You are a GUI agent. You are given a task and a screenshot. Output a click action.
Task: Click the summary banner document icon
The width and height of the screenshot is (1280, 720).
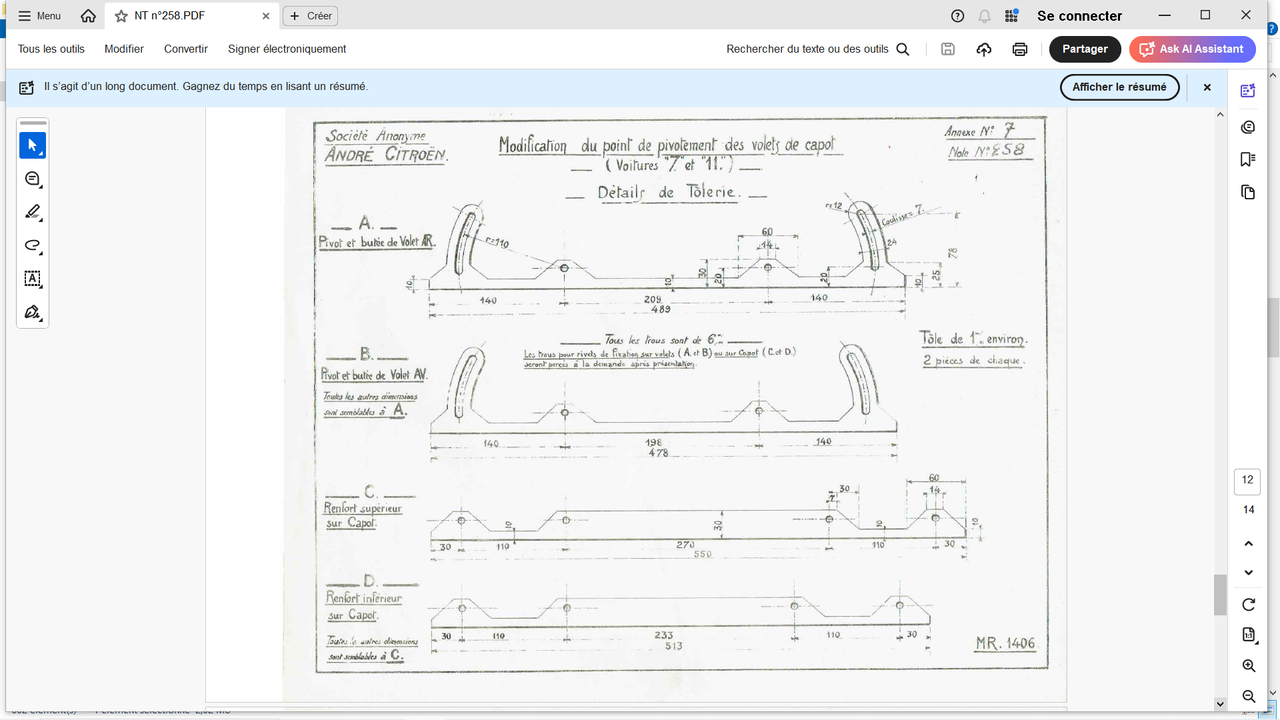[27, 87]
